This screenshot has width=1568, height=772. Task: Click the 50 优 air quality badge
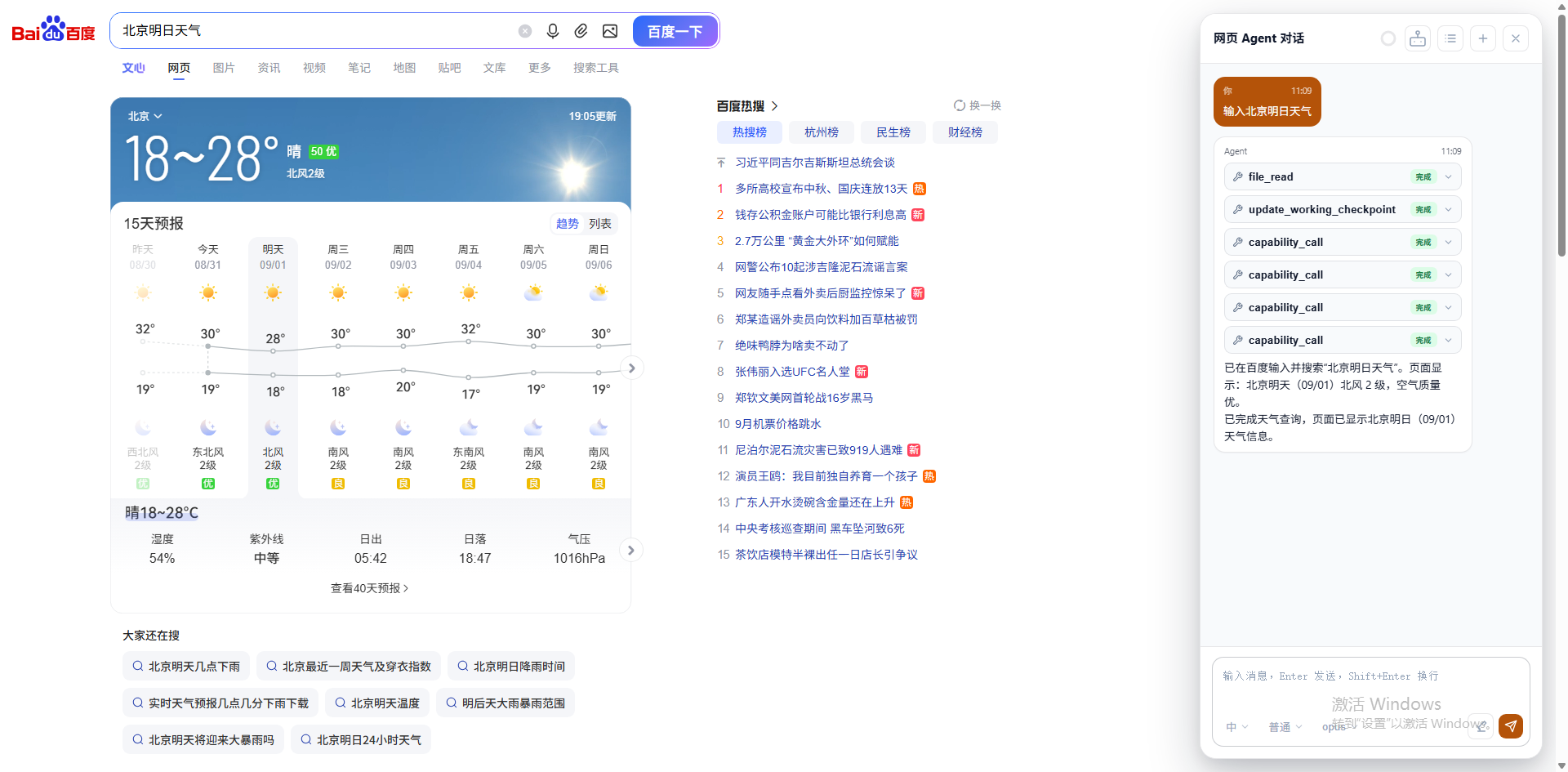pyautogui.click(x=323, y=151)
